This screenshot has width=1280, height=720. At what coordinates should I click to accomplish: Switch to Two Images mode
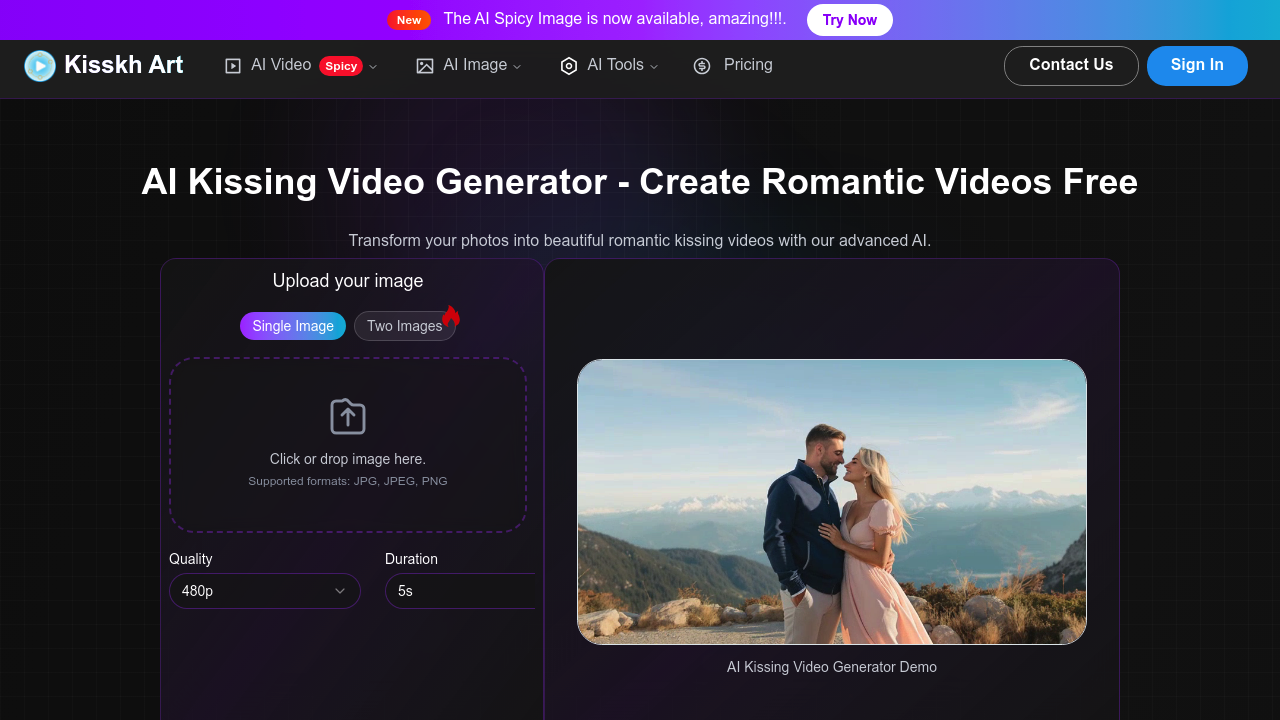click(404, 326)
